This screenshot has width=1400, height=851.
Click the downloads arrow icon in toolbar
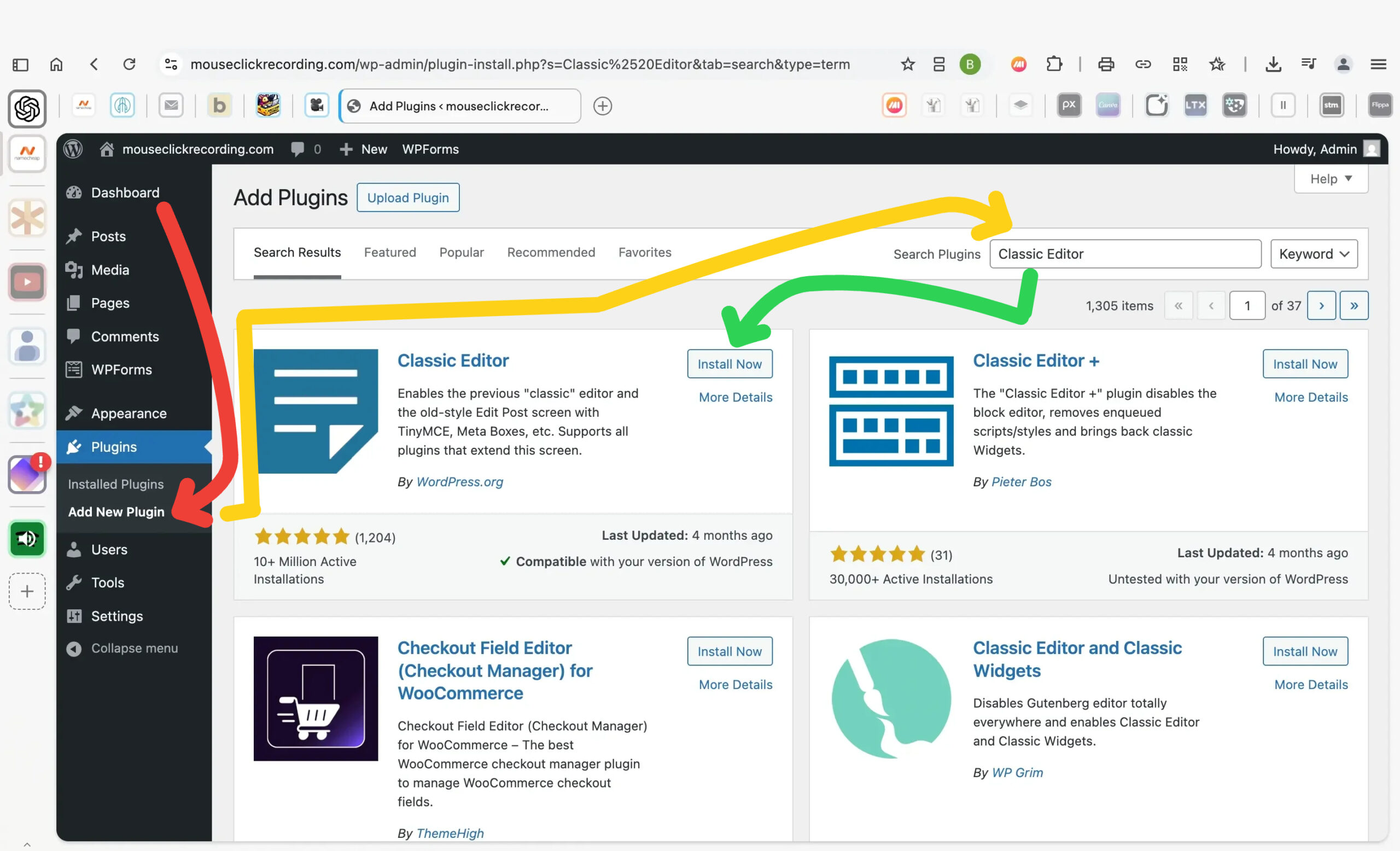click(1273, 64)
